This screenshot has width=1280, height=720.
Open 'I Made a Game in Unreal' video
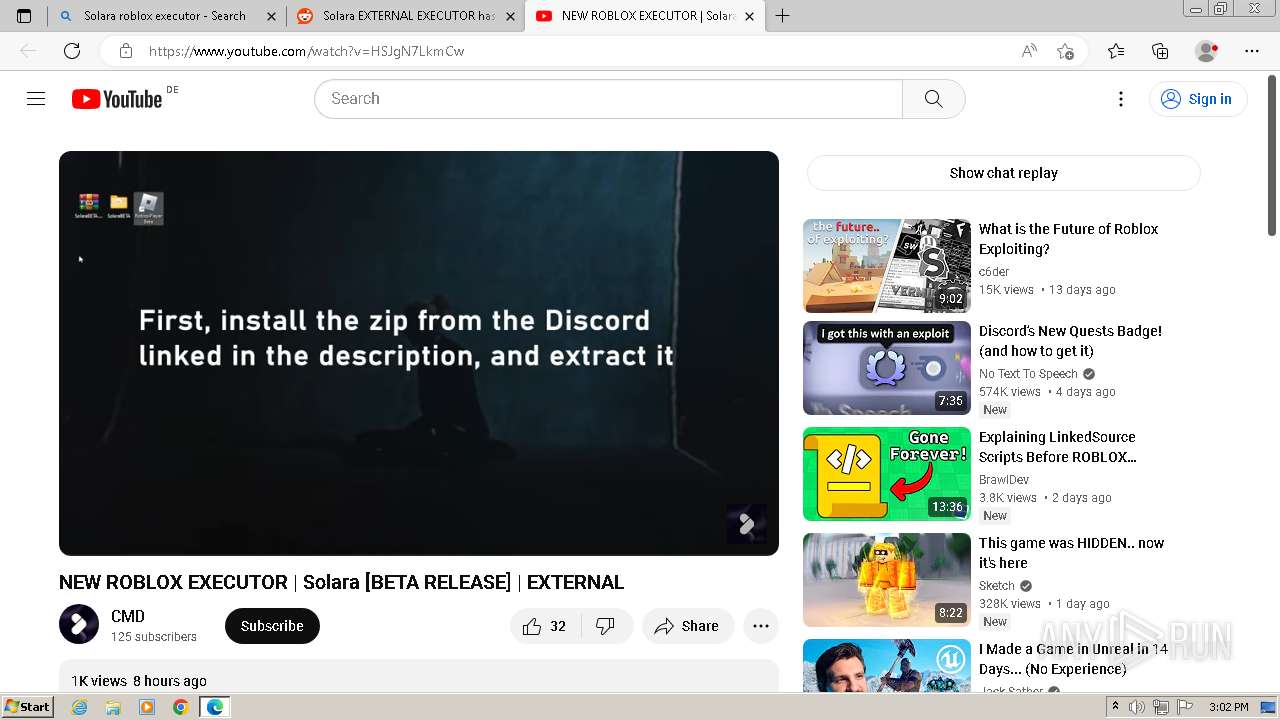coord(1073,659)
